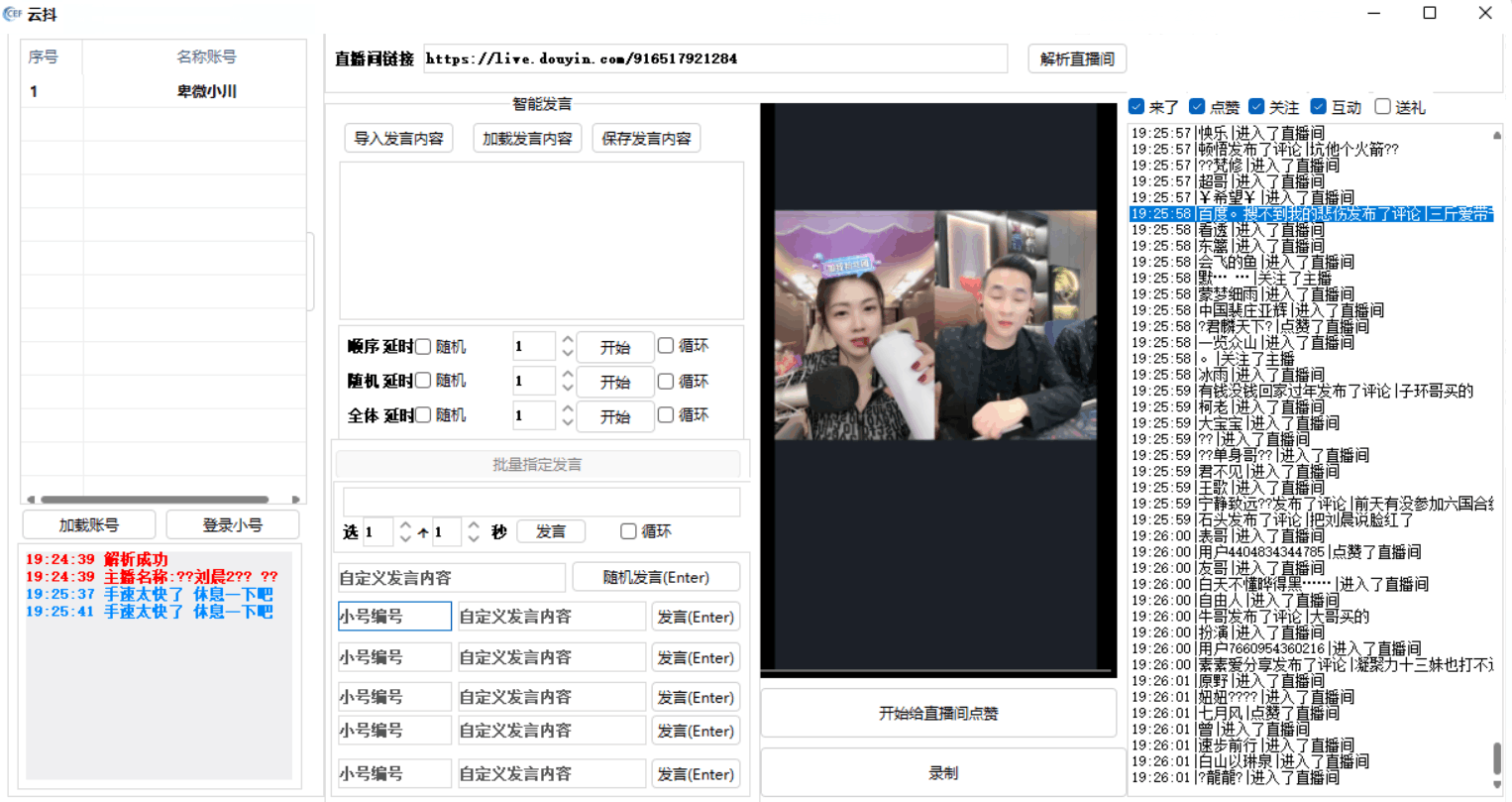This screenshot has height=802, width=1512.
Task: Uncheck the 关注 filter checkbox
Action: [x=1256, y=106]
